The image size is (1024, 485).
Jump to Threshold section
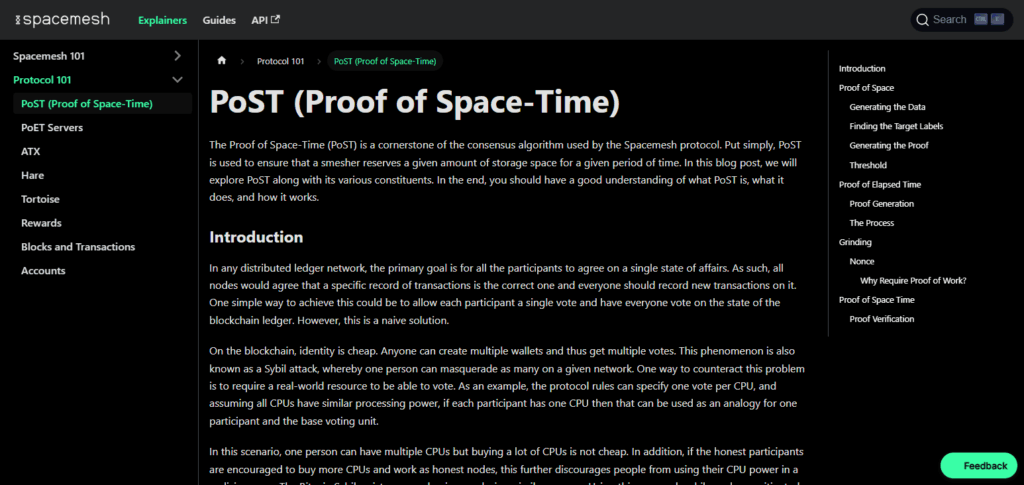(868, 165)
